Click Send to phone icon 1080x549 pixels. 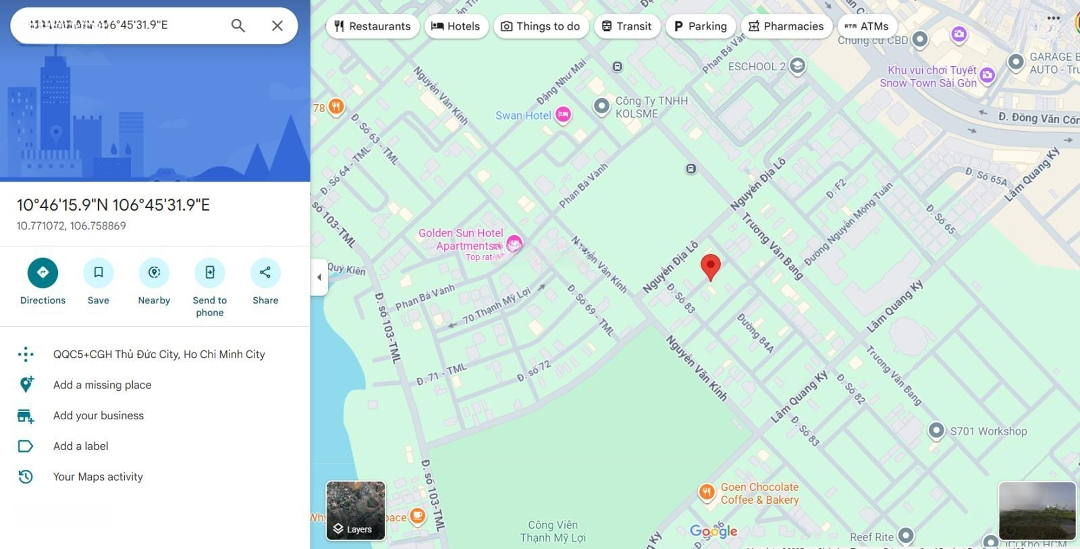pos(210,273)
